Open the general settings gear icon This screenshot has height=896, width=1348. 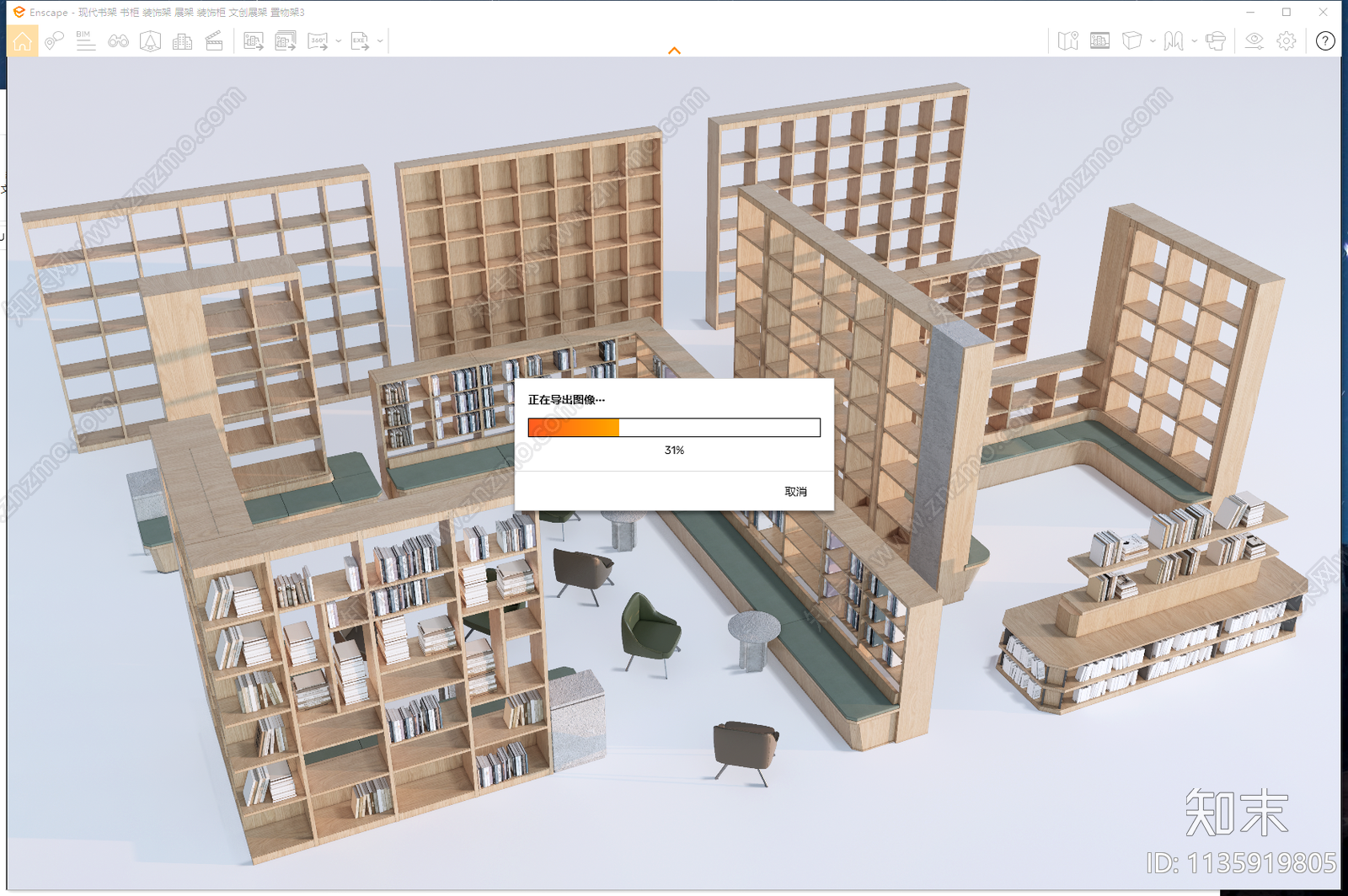[1286, 40]
